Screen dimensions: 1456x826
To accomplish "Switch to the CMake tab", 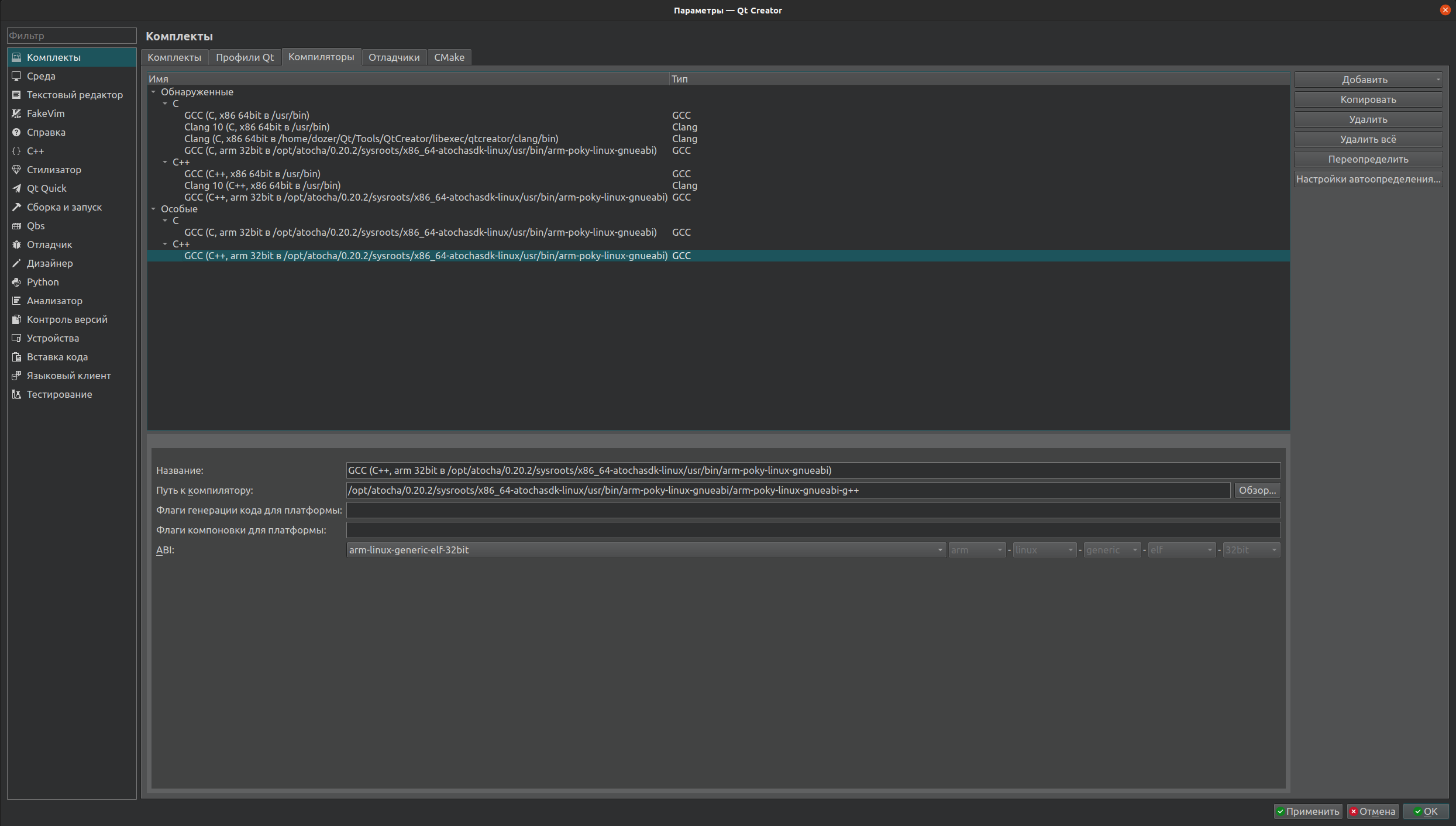I will [x=449, y=57].
